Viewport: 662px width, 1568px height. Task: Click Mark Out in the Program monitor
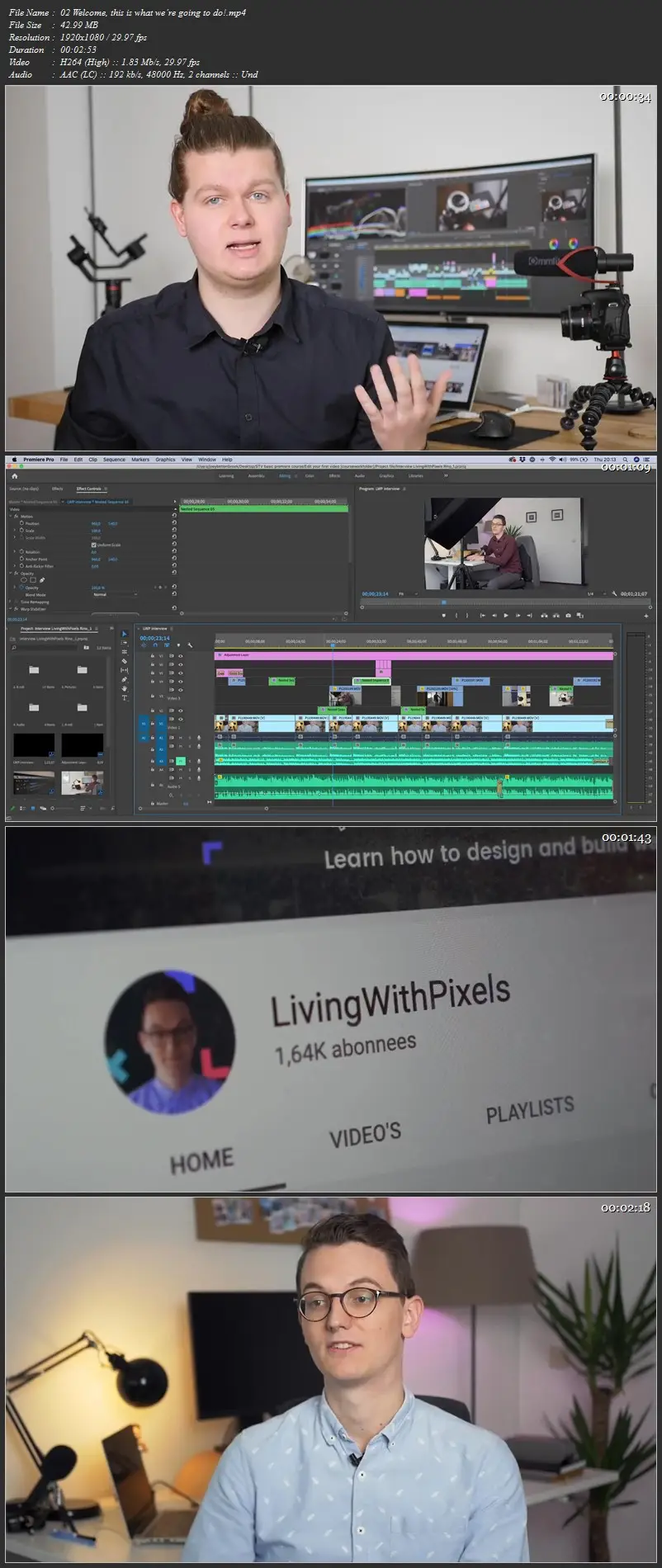coord(467,616)
